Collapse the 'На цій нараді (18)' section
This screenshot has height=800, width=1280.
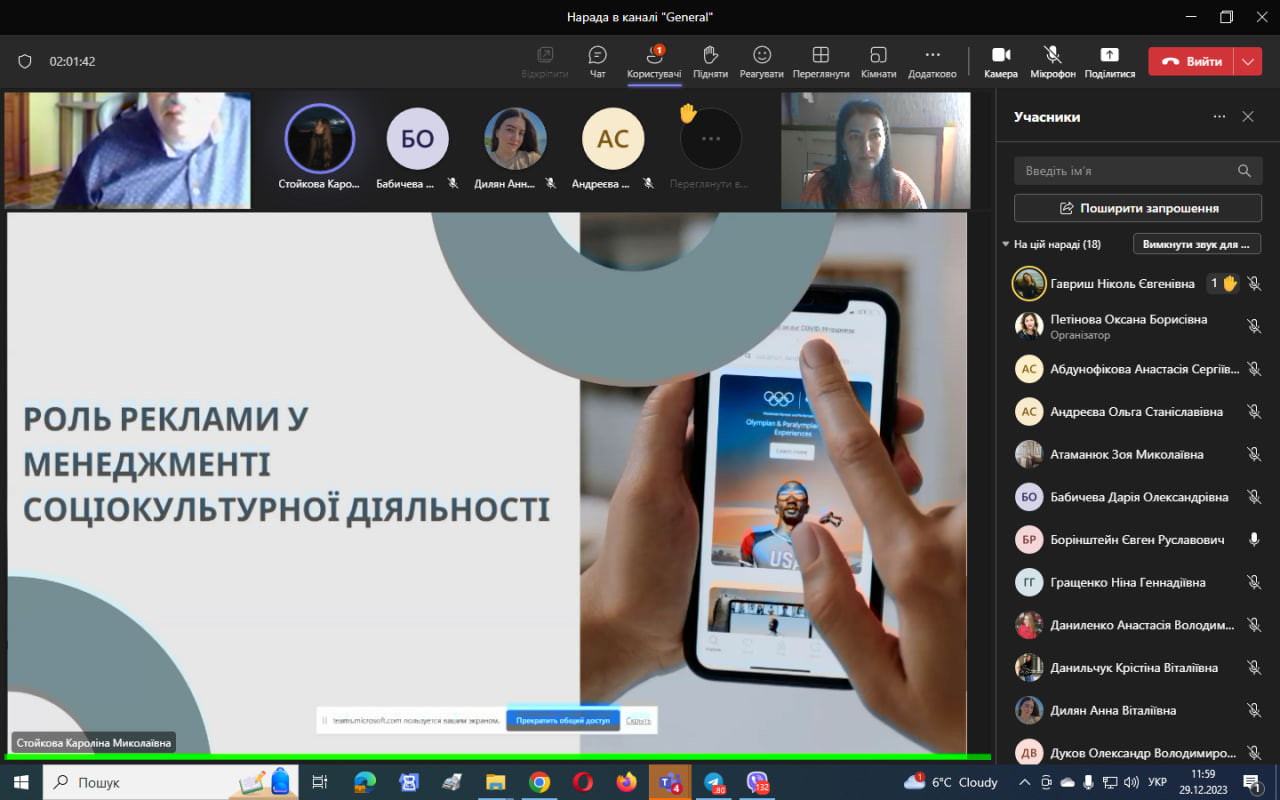tap(1006, 244)
